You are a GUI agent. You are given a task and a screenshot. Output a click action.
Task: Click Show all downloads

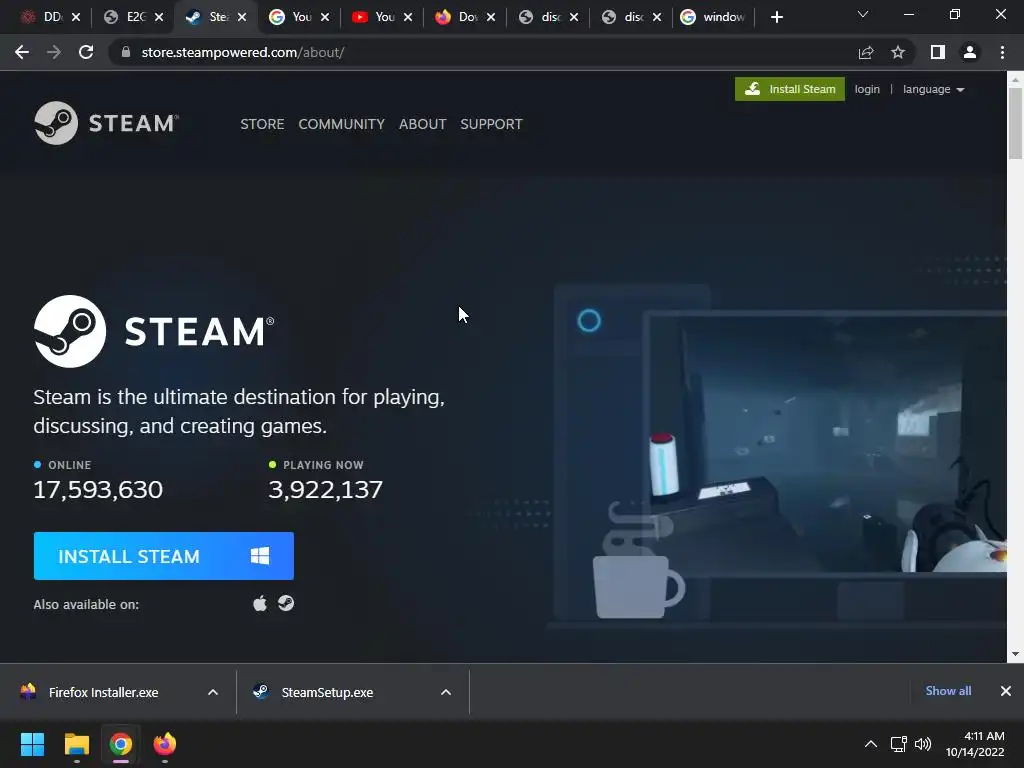pos(948,691)
